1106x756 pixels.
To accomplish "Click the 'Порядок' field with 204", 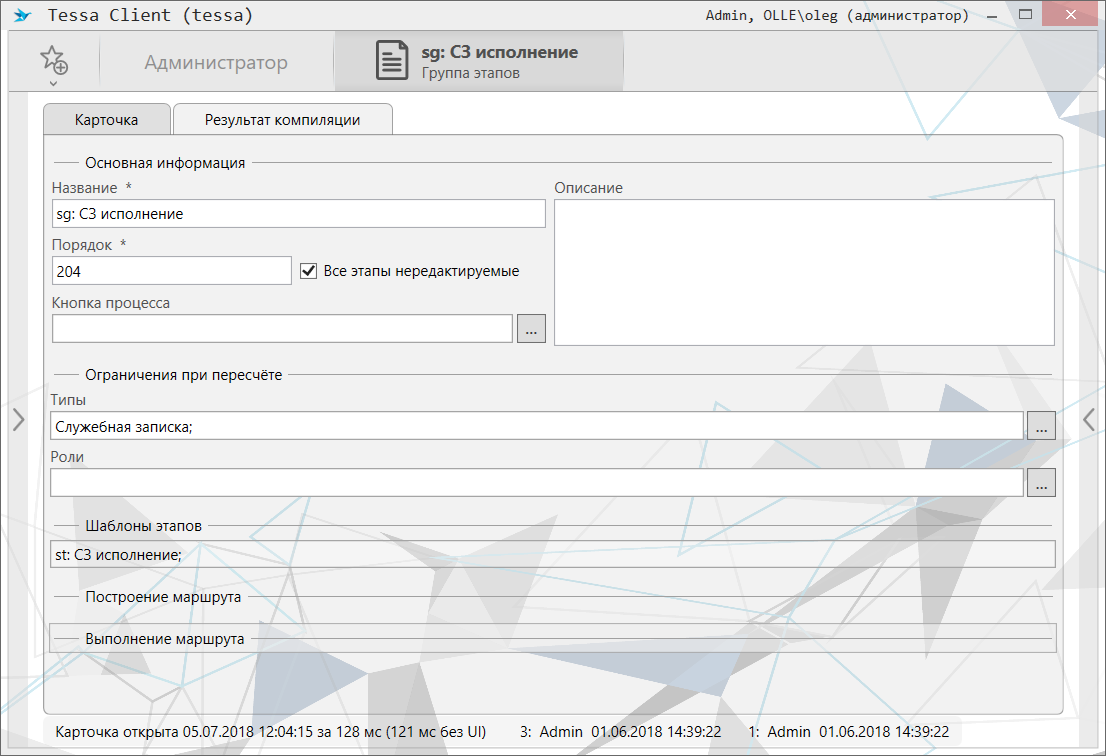I will tap(171, 271).
